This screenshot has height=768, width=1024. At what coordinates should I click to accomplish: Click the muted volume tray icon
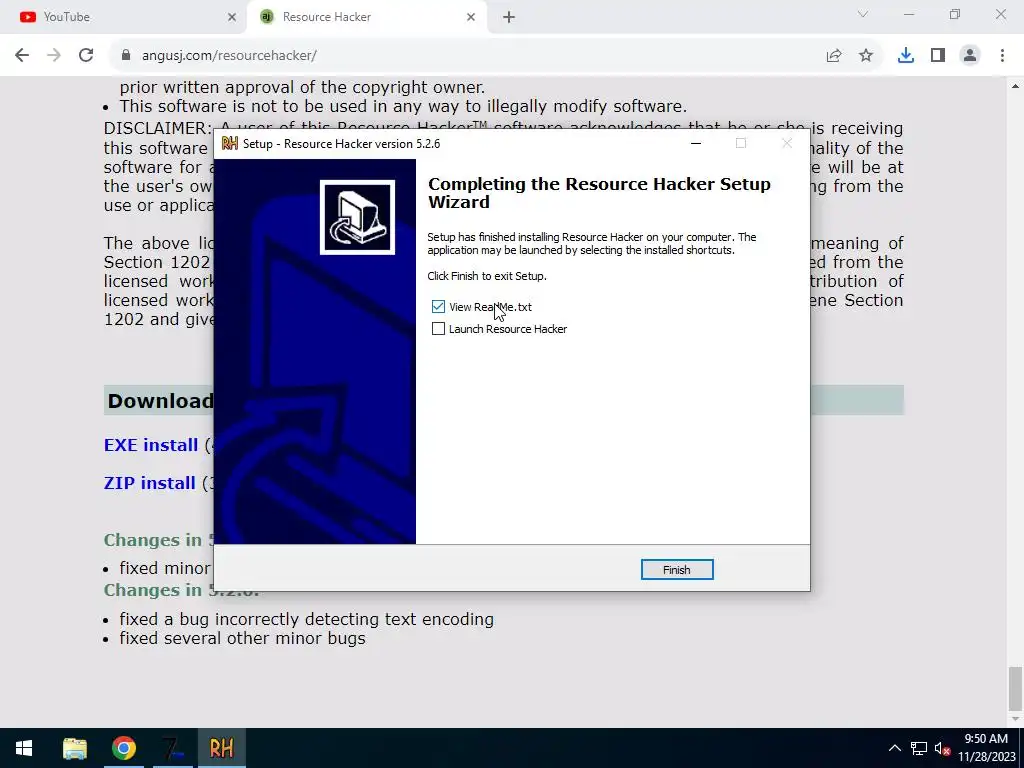942,748
